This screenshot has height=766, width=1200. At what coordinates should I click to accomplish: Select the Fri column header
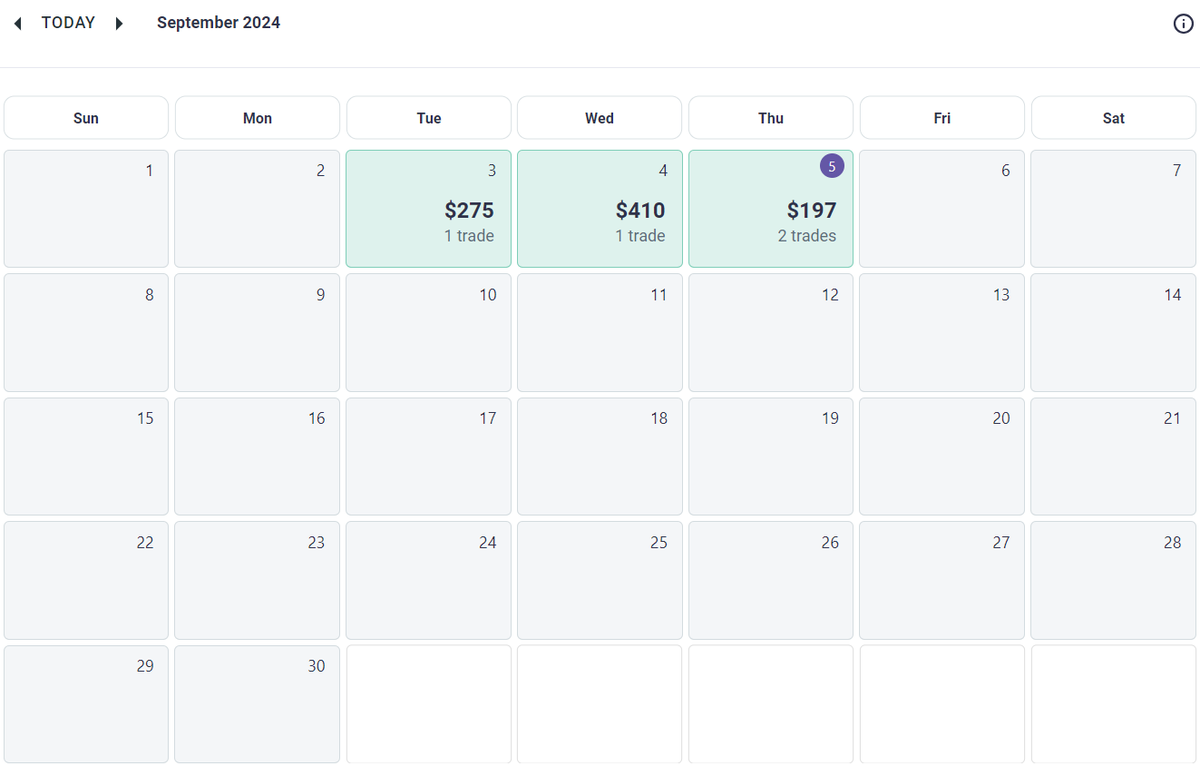point(942,118)
